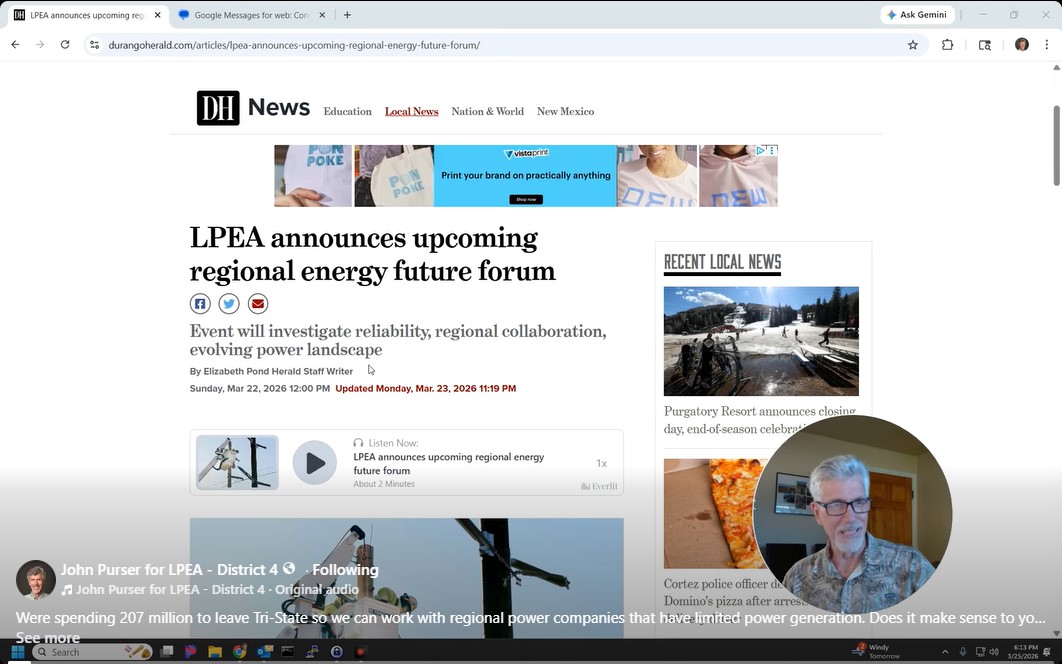
Task: Open the Education news section
Action: (347, 112)
